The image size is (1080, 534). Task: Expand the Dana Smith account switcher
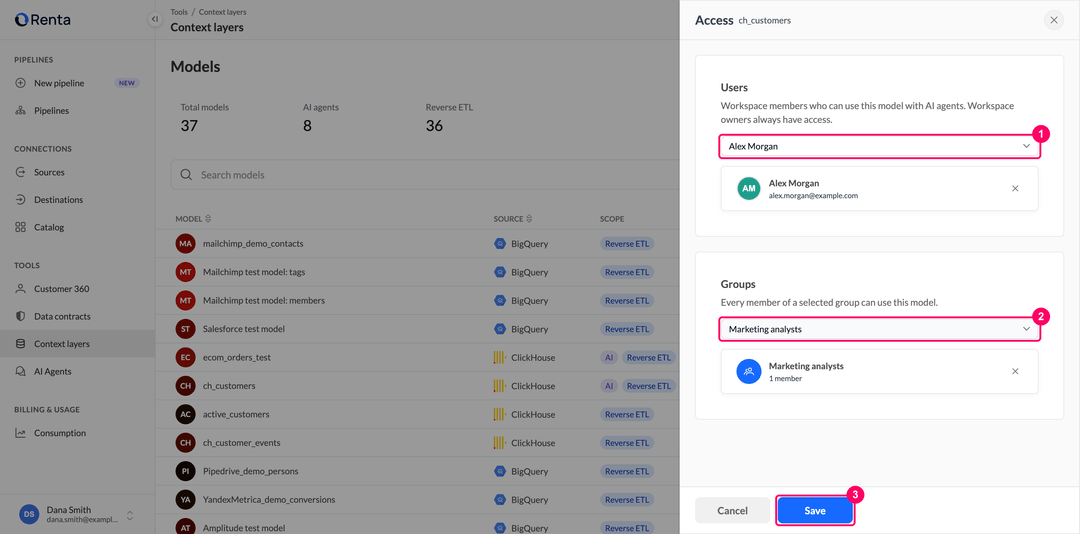tap(129, 515)
